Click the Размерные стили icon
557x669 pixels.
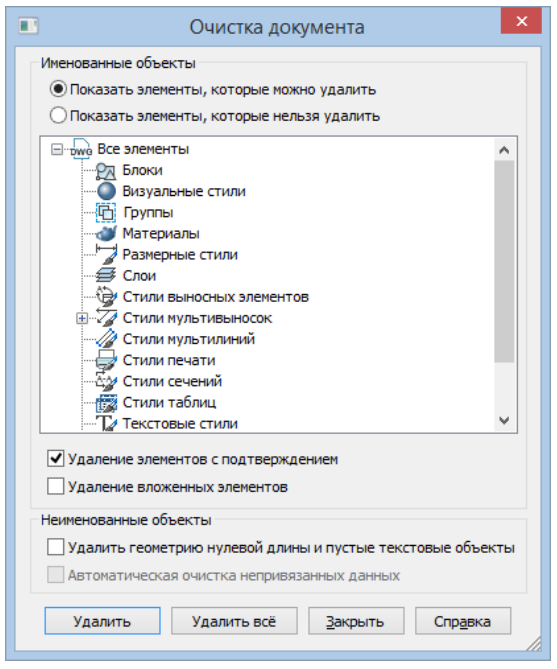[x=106, y=254]
